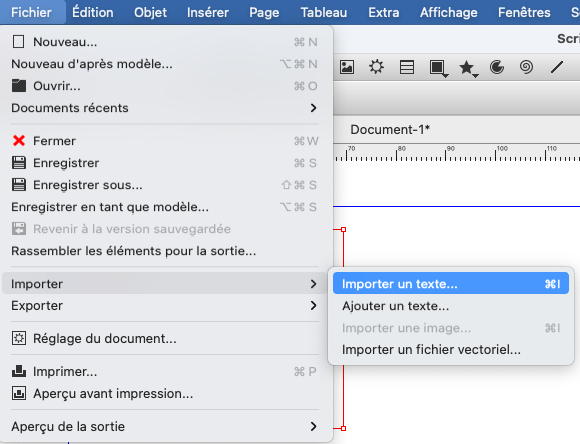Expand the Documents récents submenu

click(x=165, y=108)
